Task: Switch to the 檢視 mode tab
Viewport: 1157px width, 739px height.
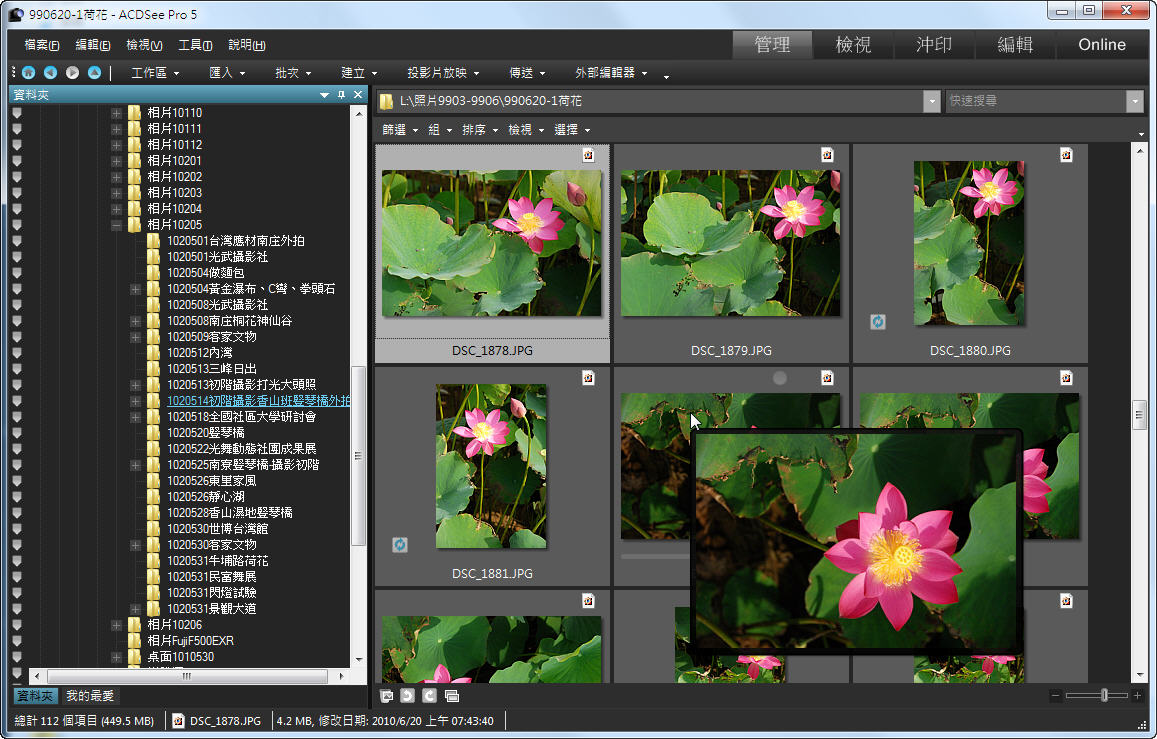Action: [853, 45]
